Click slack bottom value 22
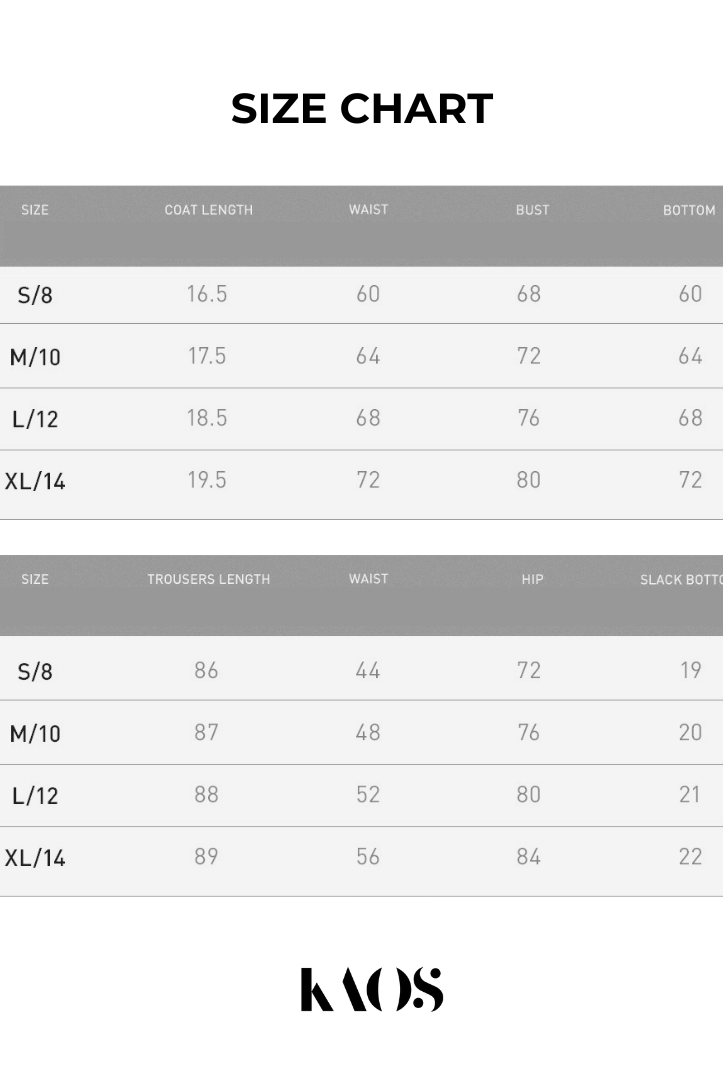 [x=690, y=857]
